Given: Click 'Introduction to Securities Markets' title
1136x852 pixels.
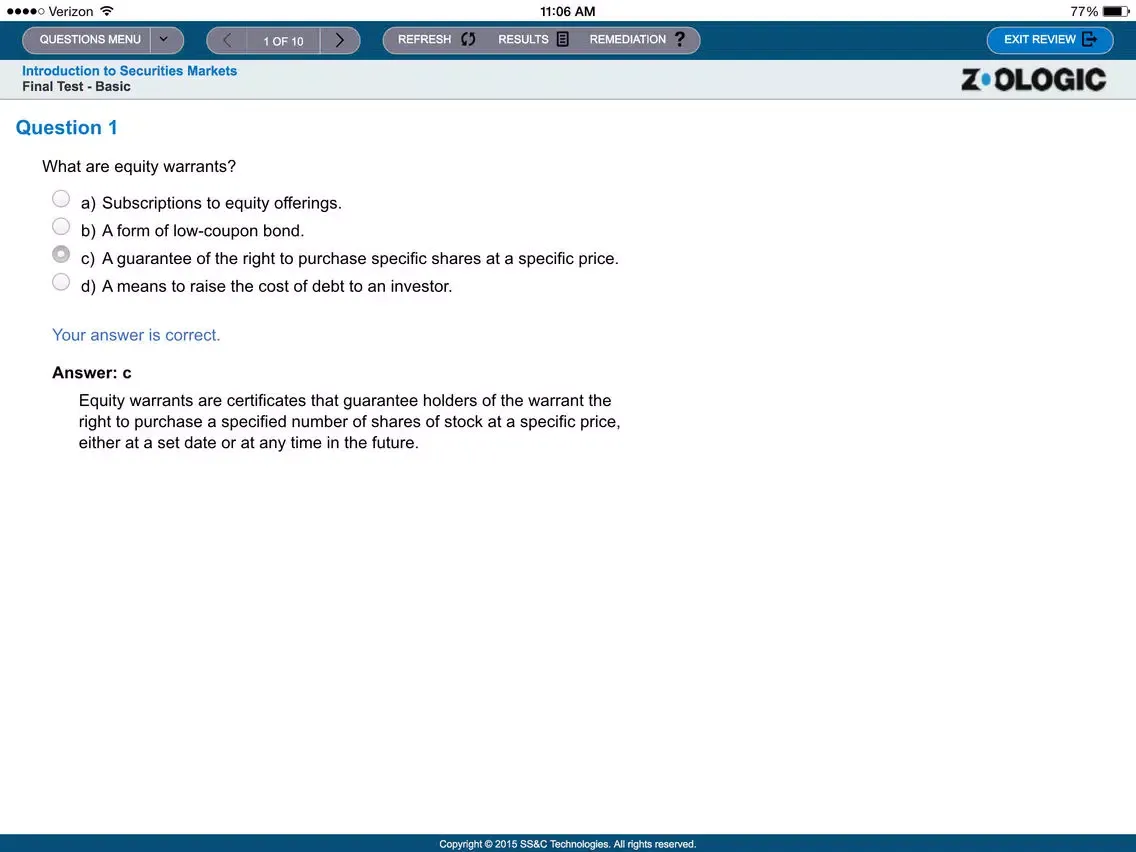Looking at the screenshot, I should tap(130, 71).
